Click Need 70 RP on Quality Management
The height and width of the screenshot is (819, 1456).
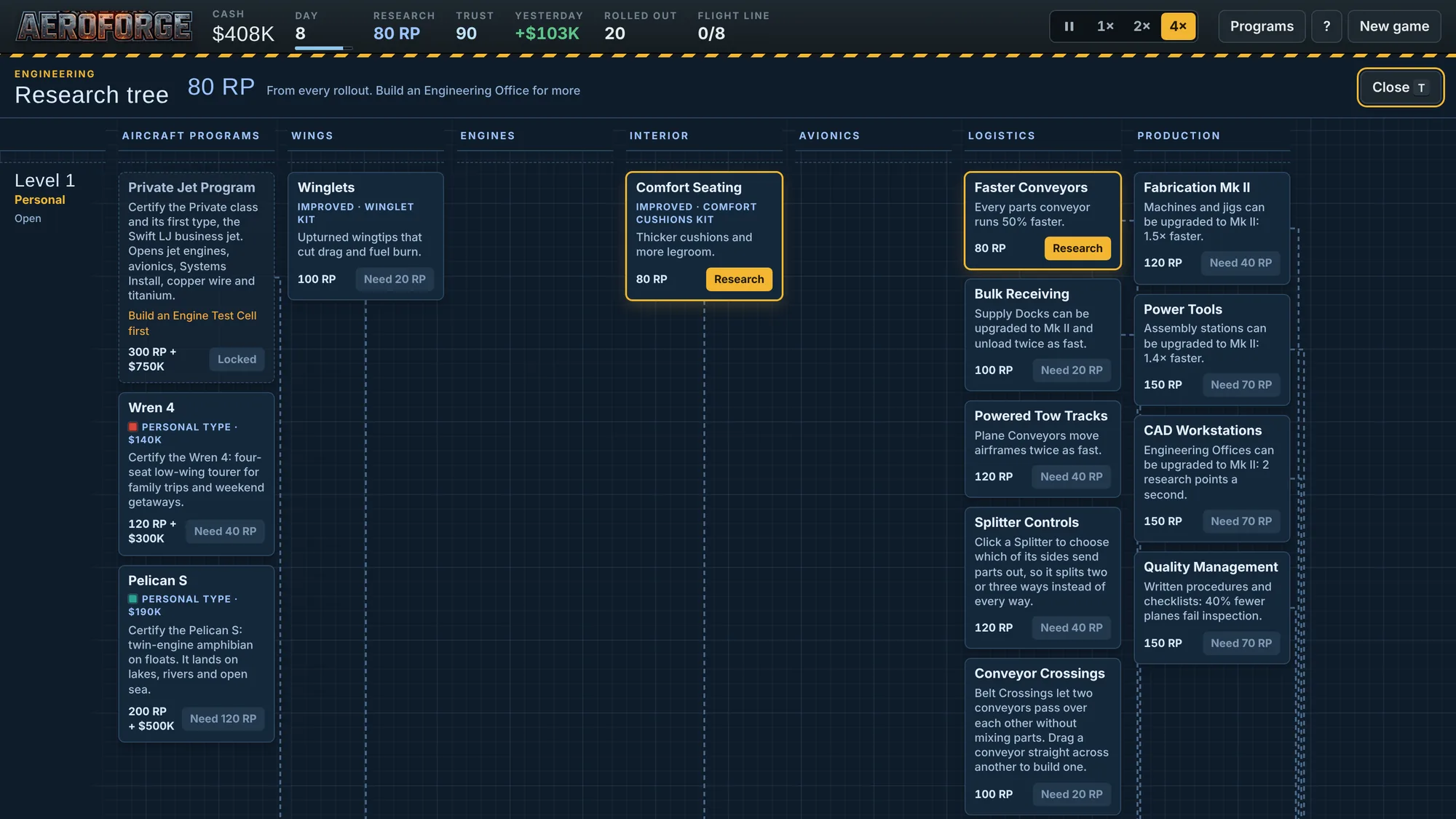pos(1241,644)
